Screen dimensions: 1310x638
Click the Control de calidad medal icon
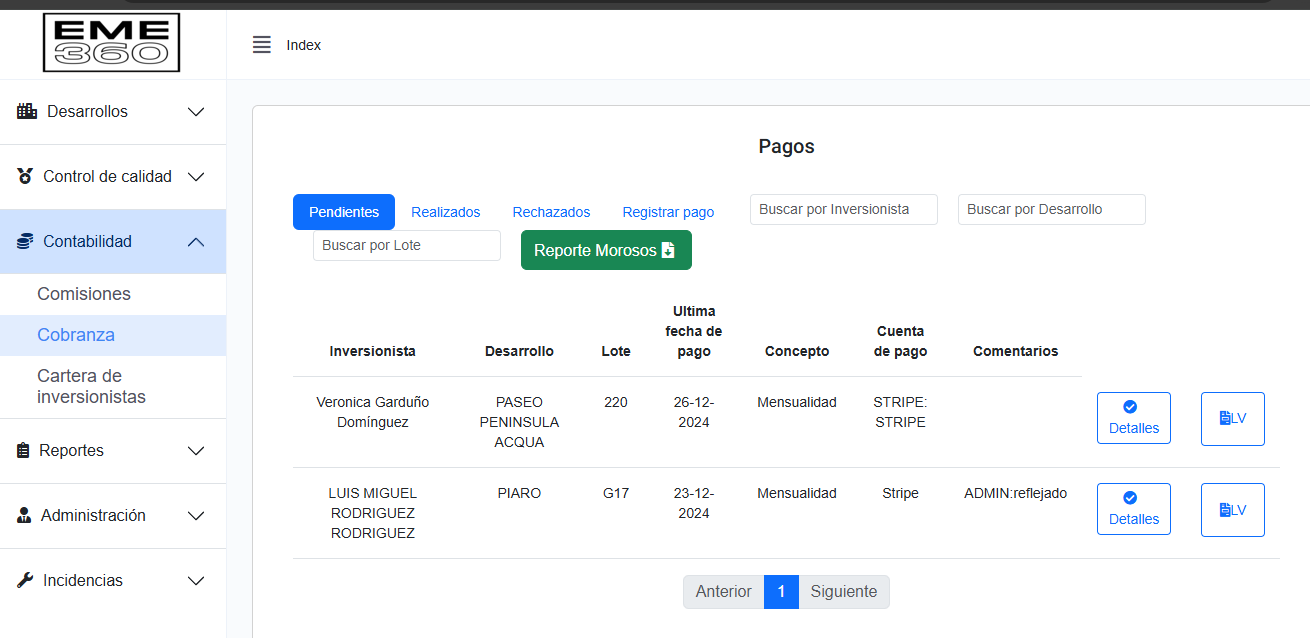26,176
